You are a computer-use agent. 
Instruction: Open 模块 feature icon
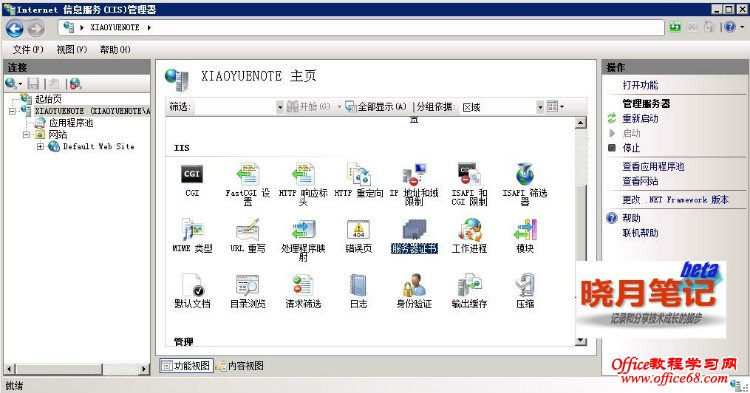(x=525, y=230)
